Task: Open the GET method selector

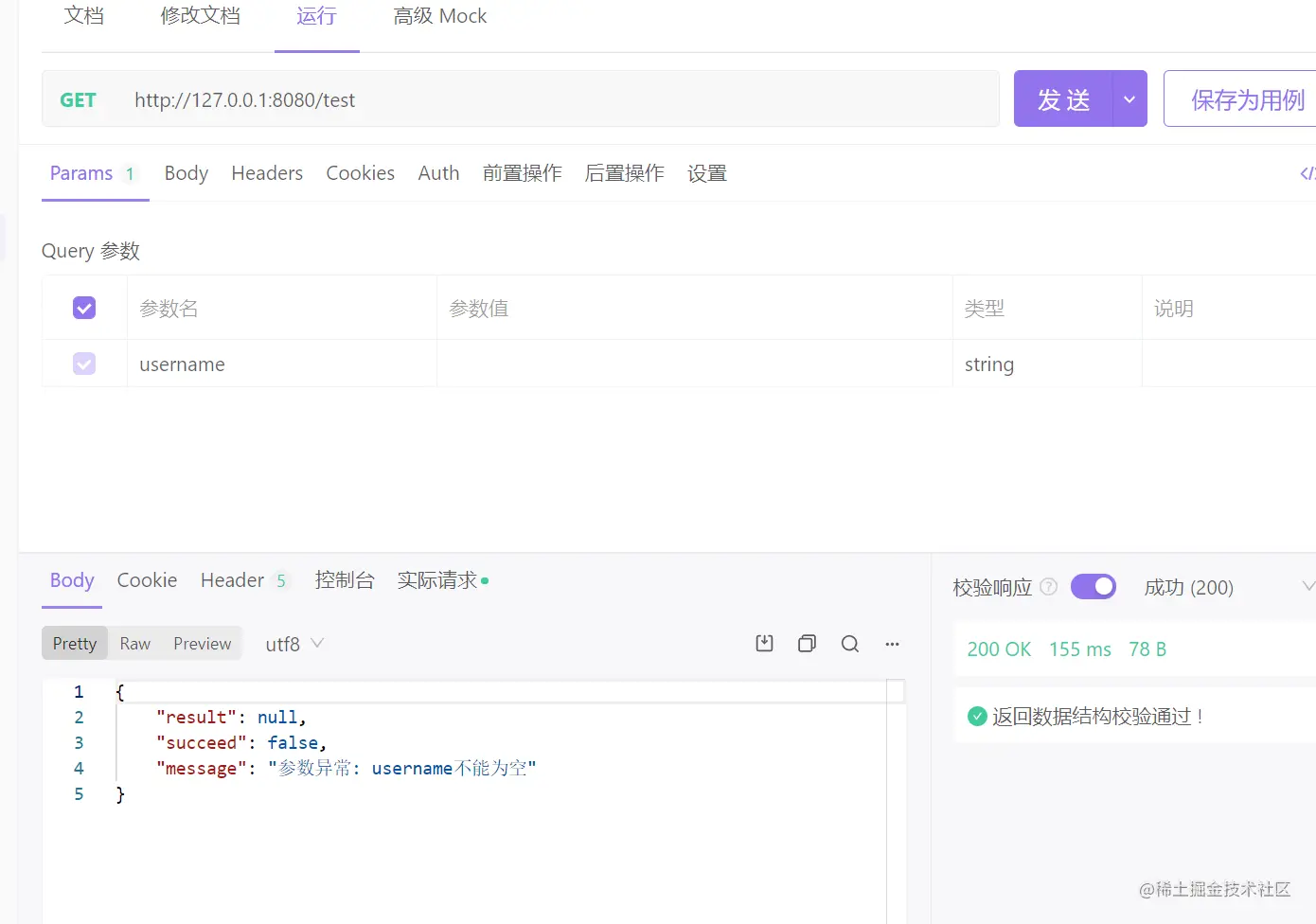Action: tap(79, 99)
